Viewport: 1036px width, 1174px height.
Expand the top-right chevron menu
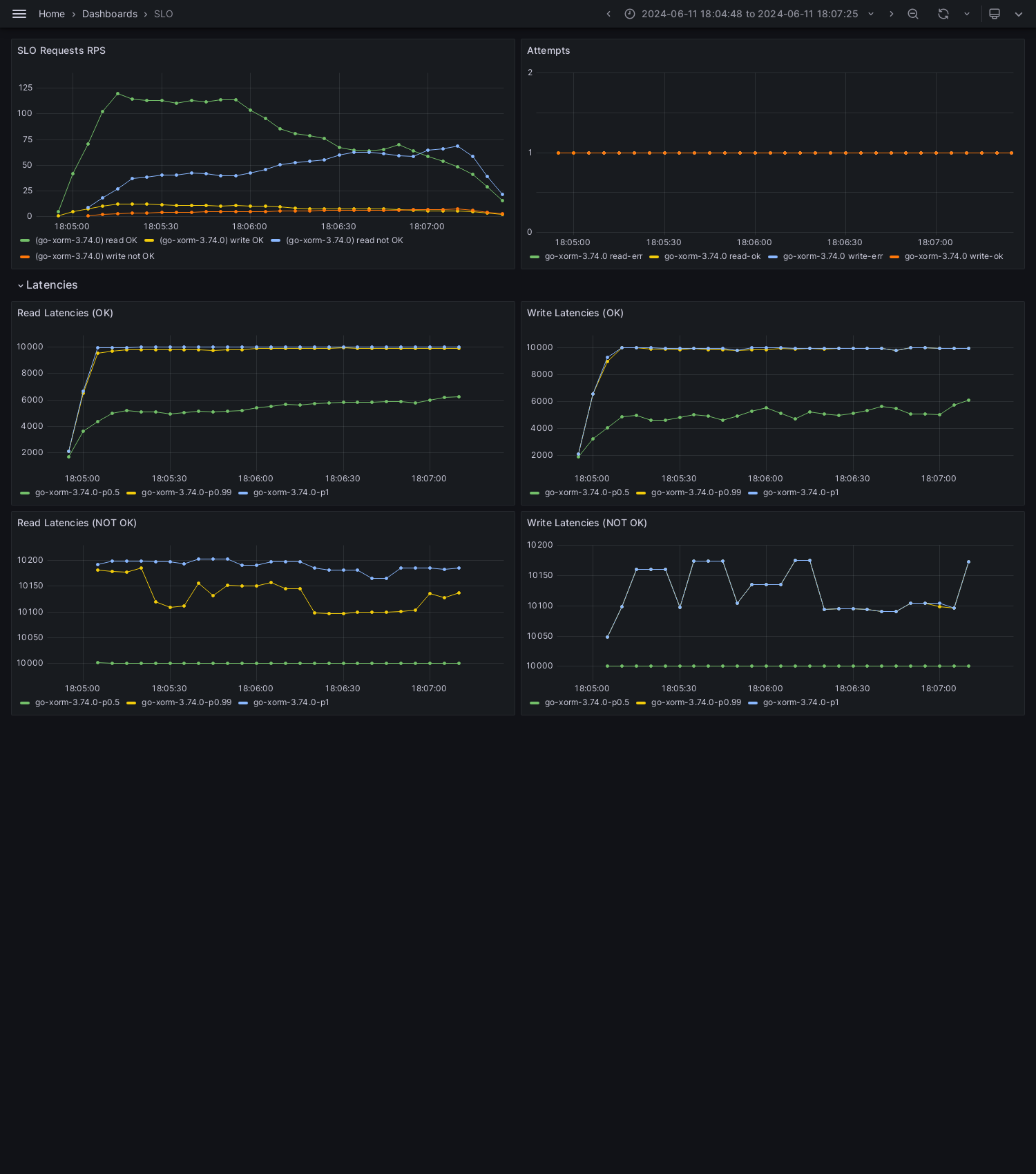pyautogui.click(x=1019, y=14)
